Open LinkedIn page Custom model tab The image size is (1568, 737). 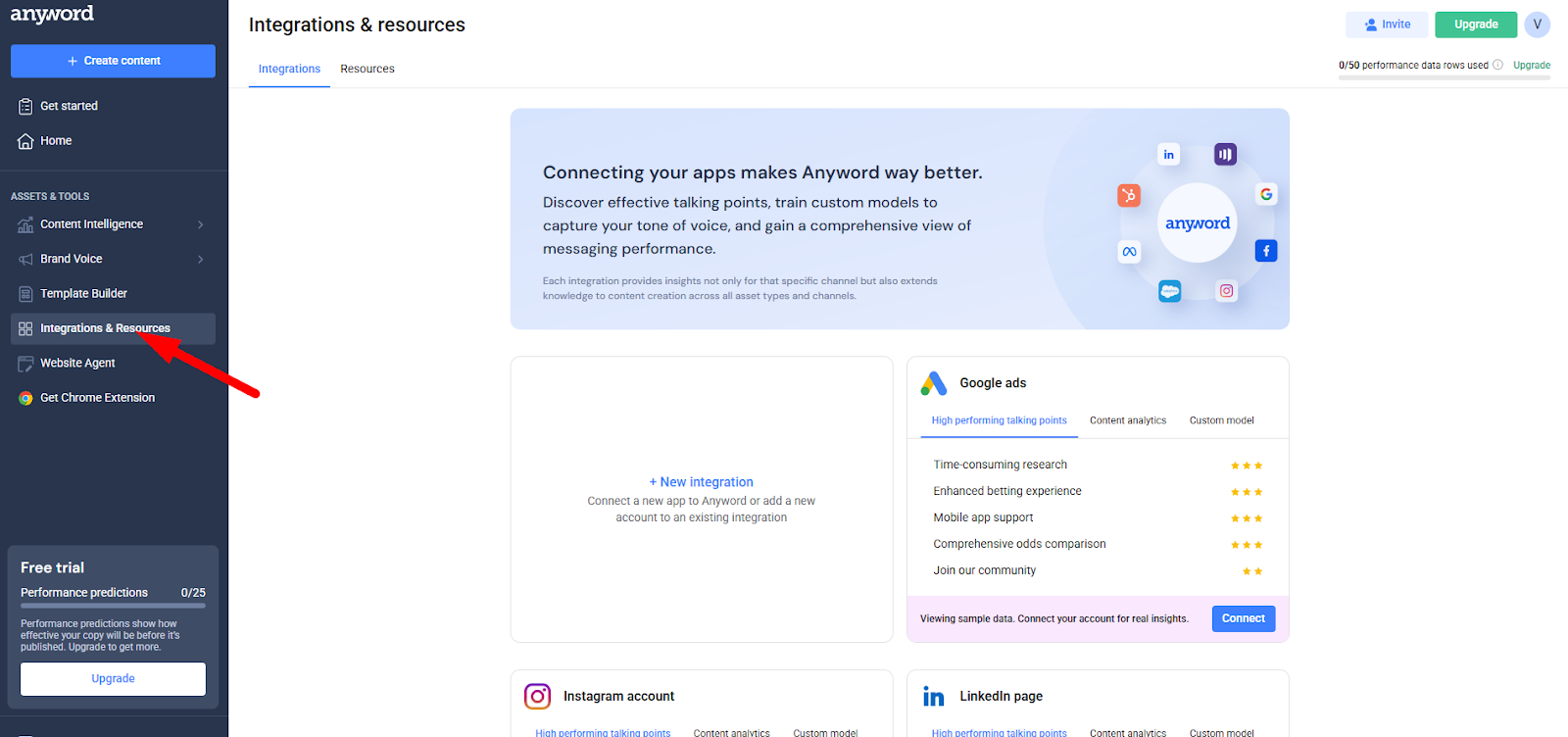click(1221, 733)
